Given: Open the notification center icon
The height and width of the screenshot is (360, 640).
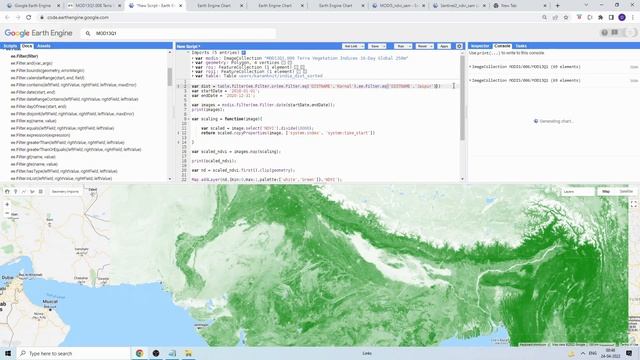Looking at the screenshot, I should point(629,353).
